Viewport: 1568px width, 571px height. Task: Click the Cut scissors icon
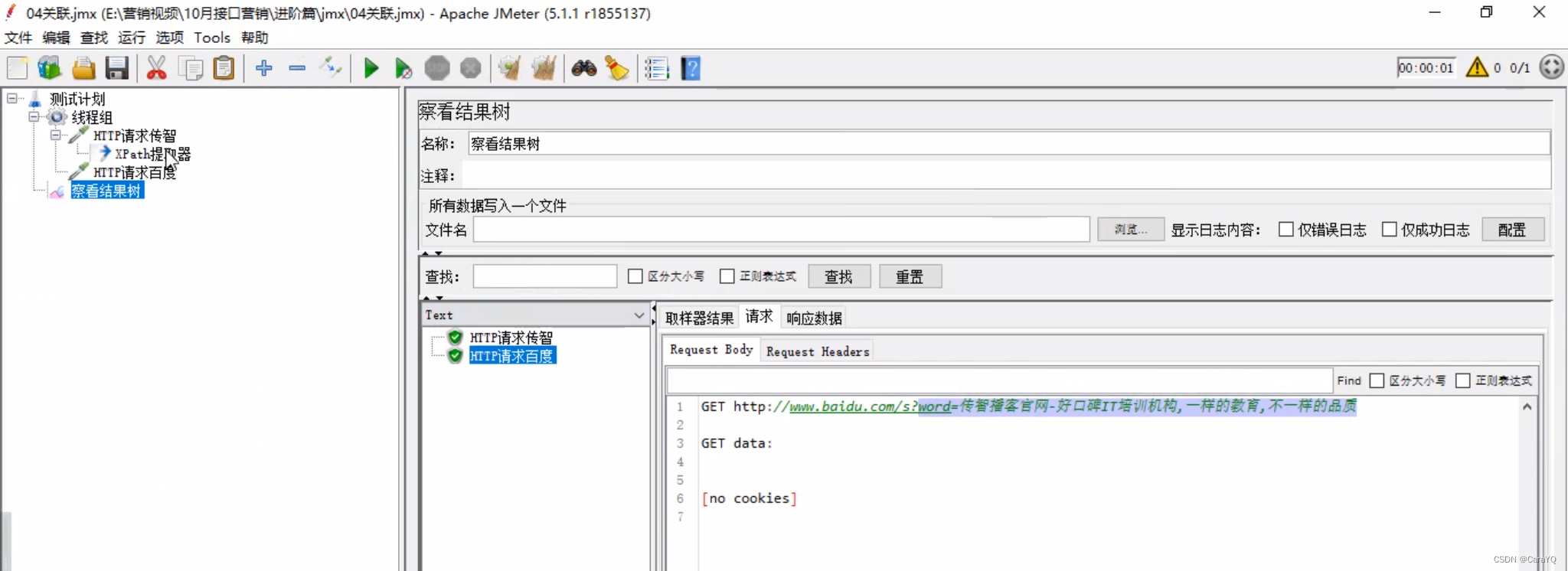click(x=156, y=68)
